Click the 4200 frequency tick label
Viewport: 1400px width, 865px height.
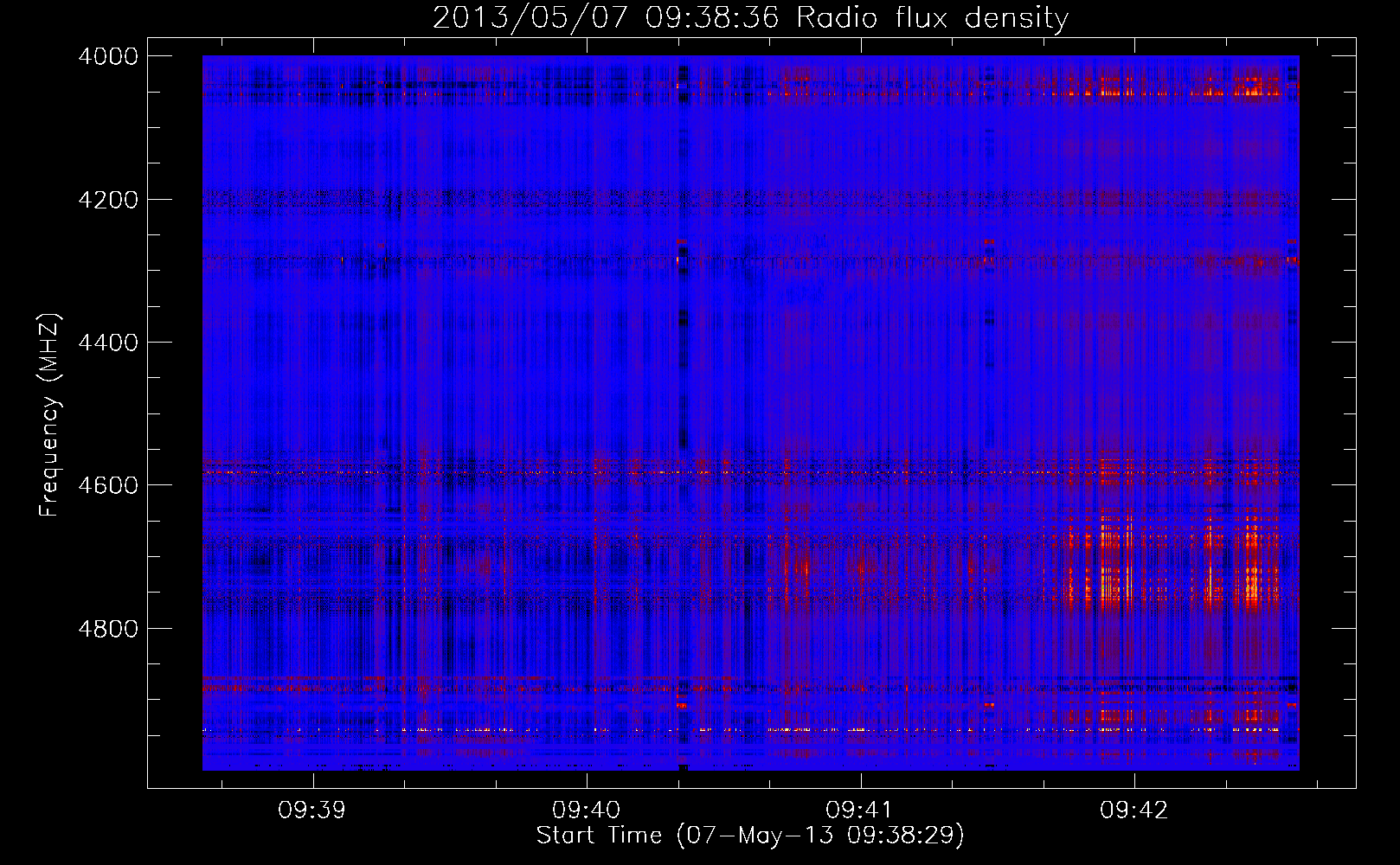click(108, 200)
